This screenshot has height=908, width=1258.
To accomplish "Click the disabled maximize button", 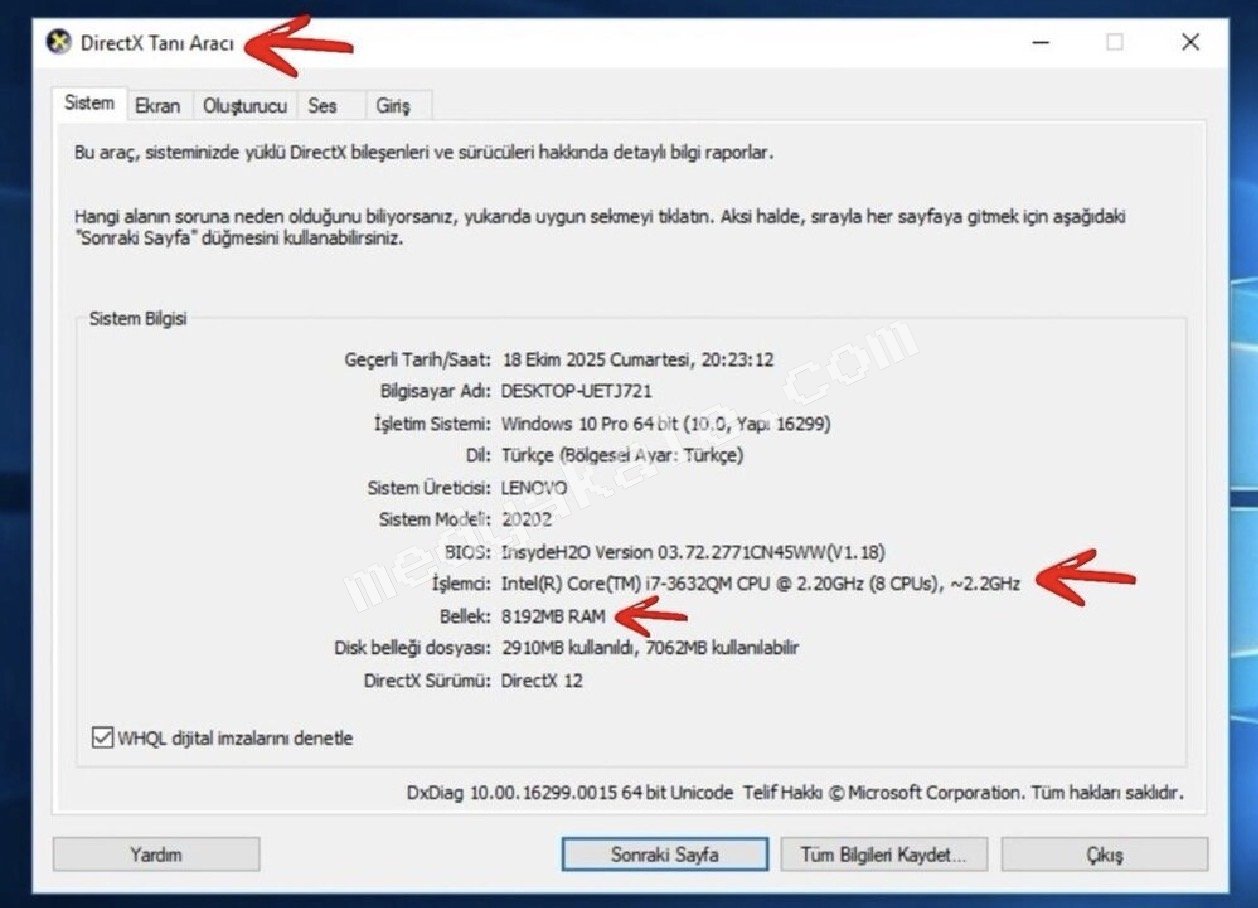I will click(1114, 42).
